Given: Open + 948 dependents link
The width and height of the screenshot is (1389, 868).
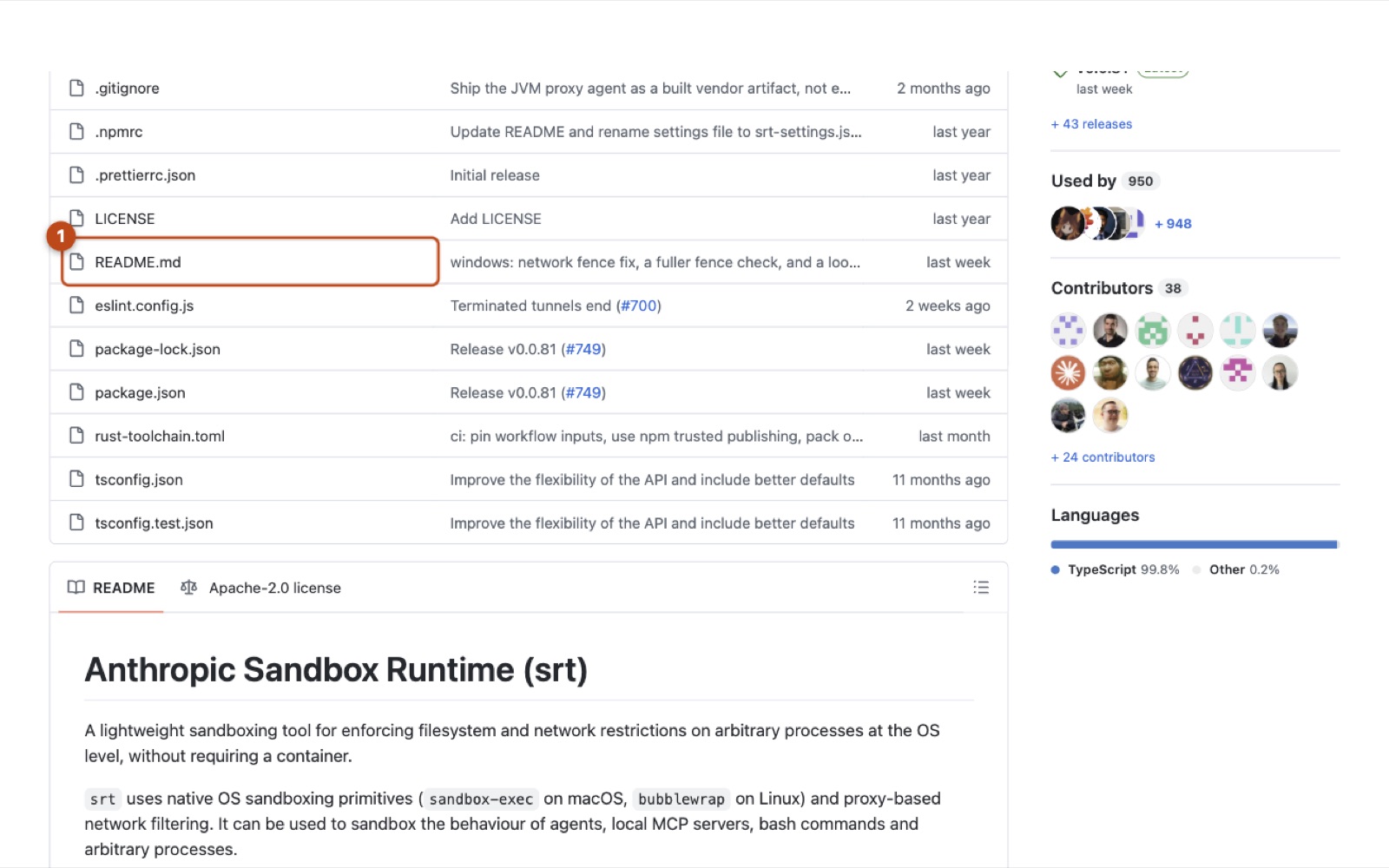Looking at the screenshot, I should [1173, 224].
